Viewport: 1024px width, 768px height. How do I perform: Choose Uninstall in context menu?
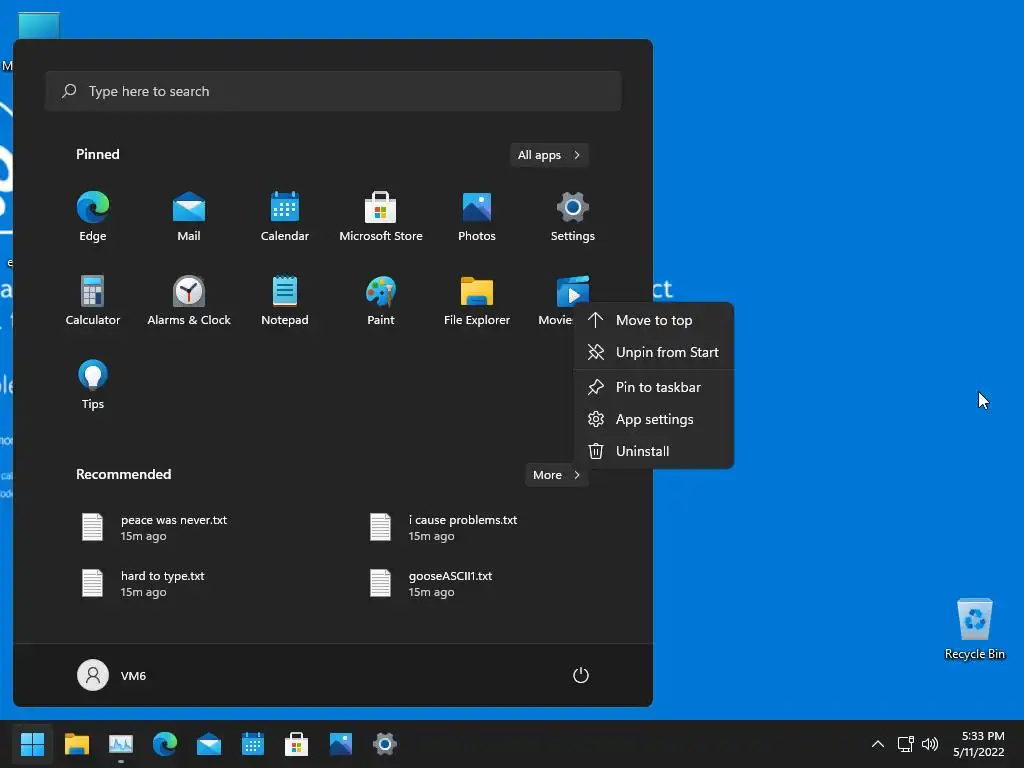(654, 451)
